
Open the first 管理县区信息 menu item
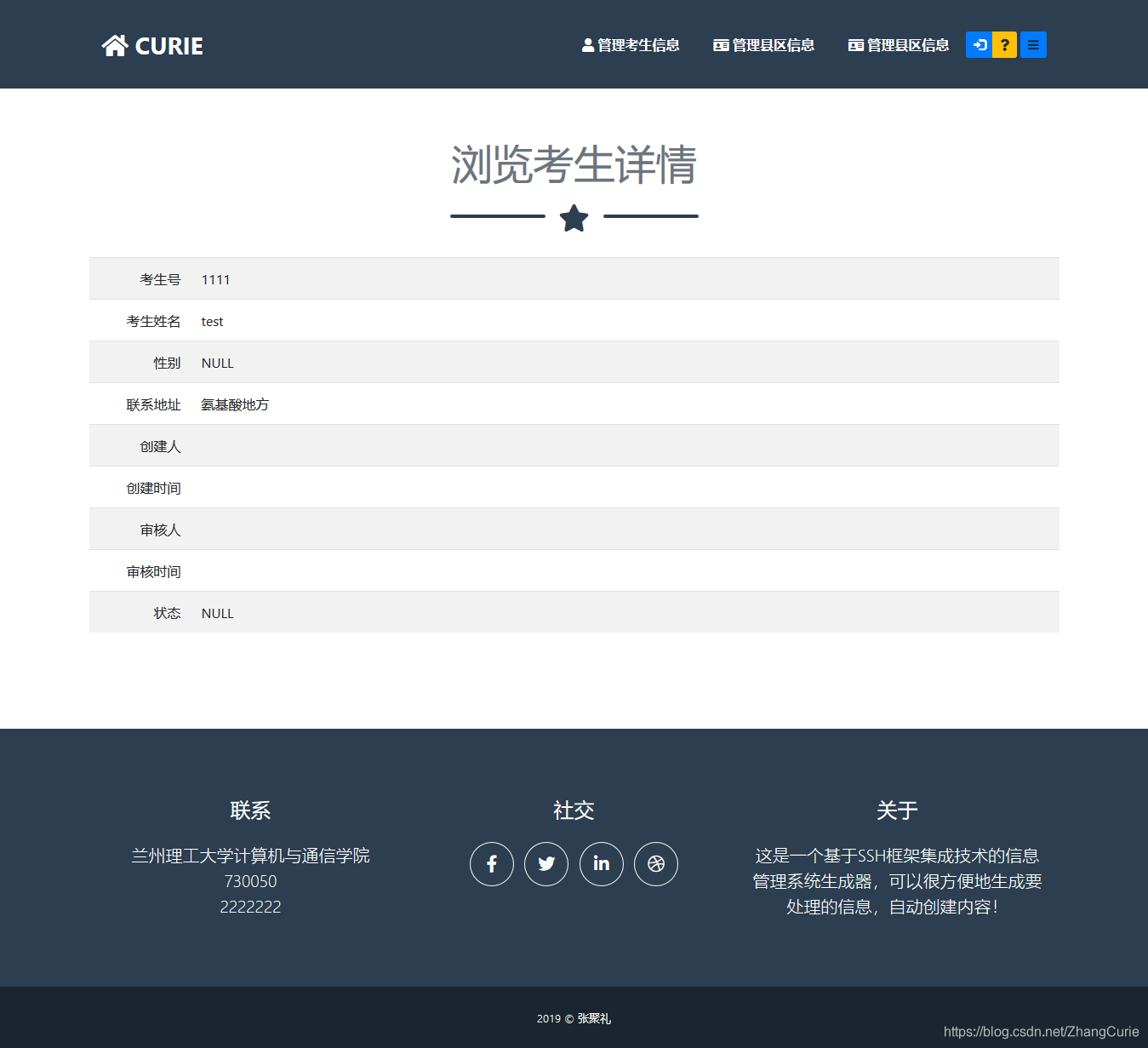(764, 45)
